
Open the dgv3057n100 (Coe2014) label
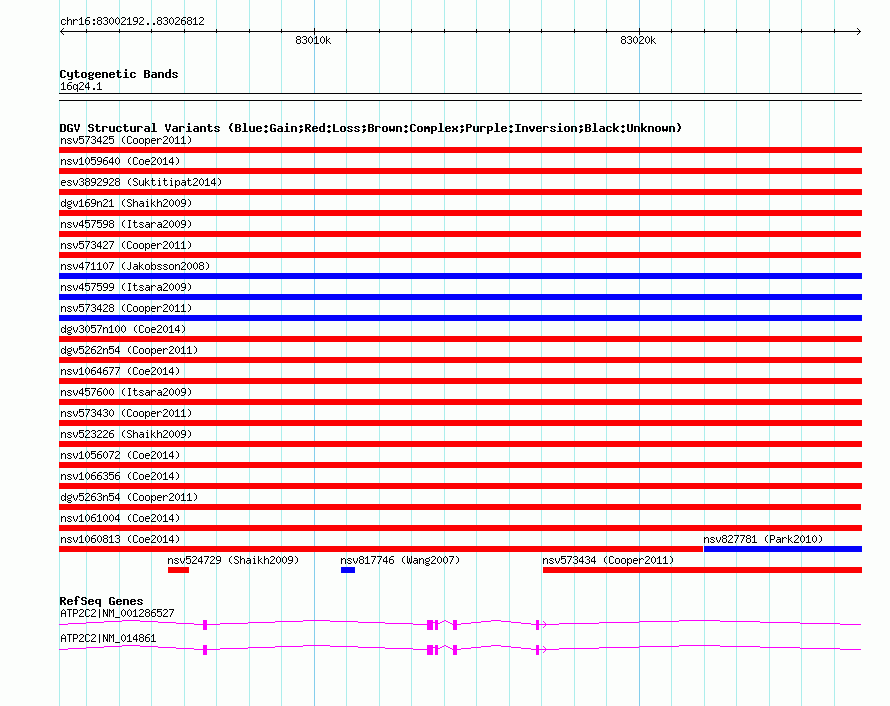coord(123,329)
